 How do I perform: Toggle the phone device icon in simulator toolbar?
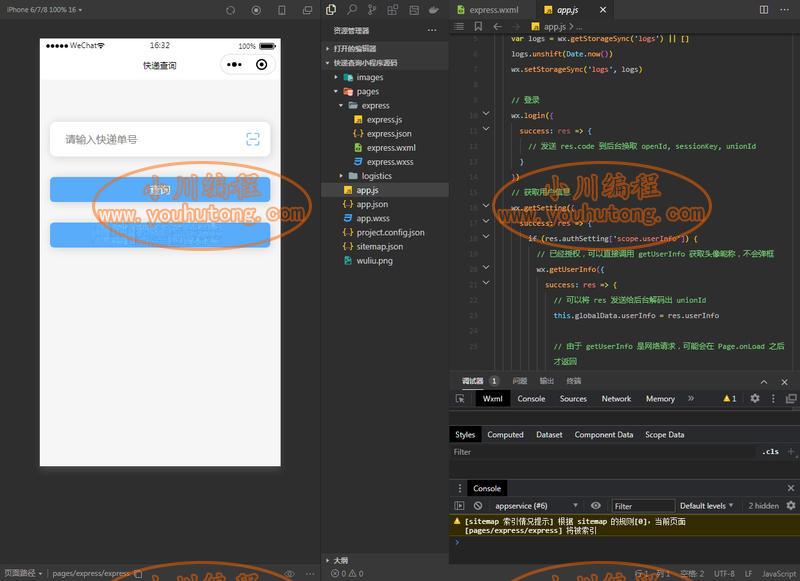click(282, 10)
